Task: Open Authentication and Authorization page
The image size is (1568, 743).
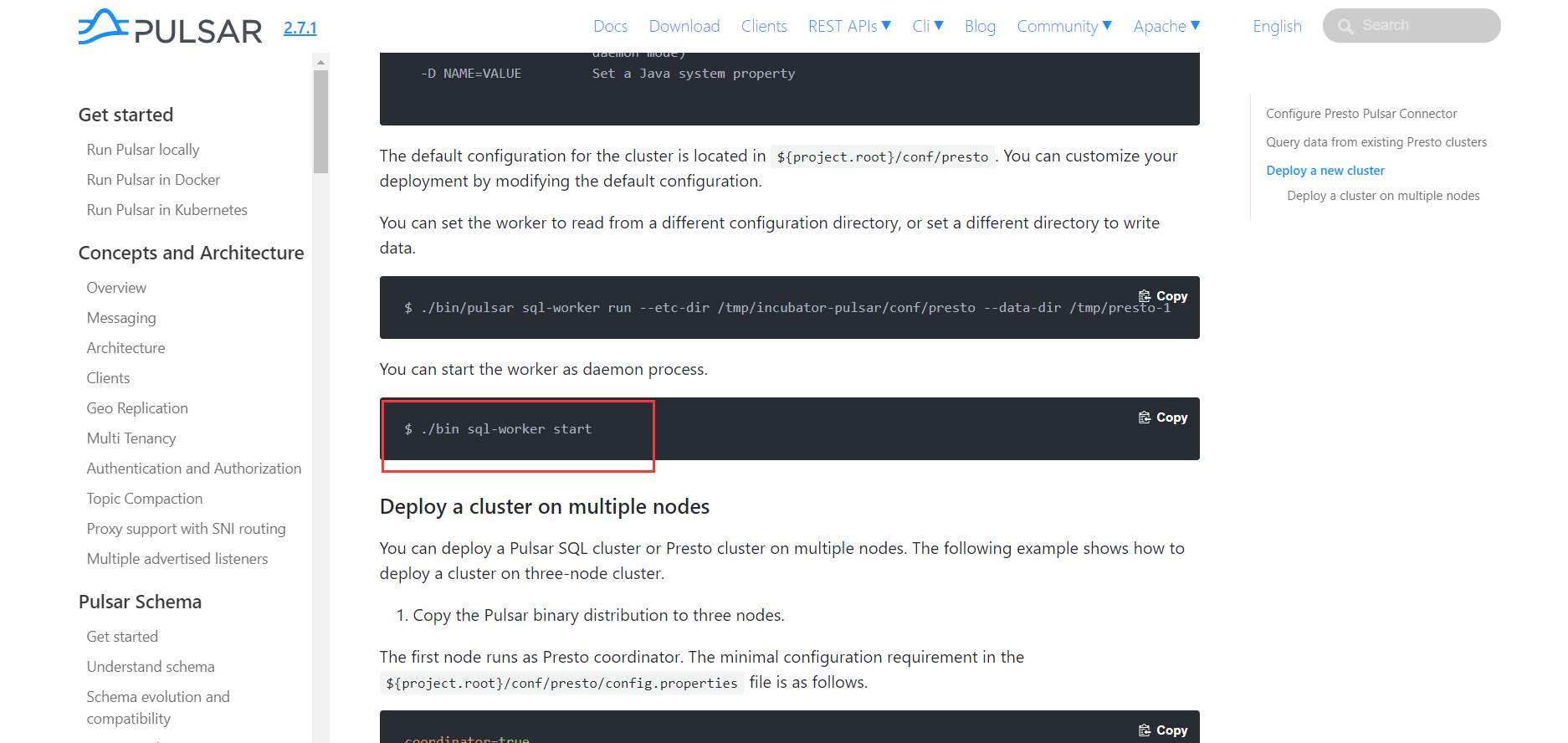Action: (x=194, y=469)
